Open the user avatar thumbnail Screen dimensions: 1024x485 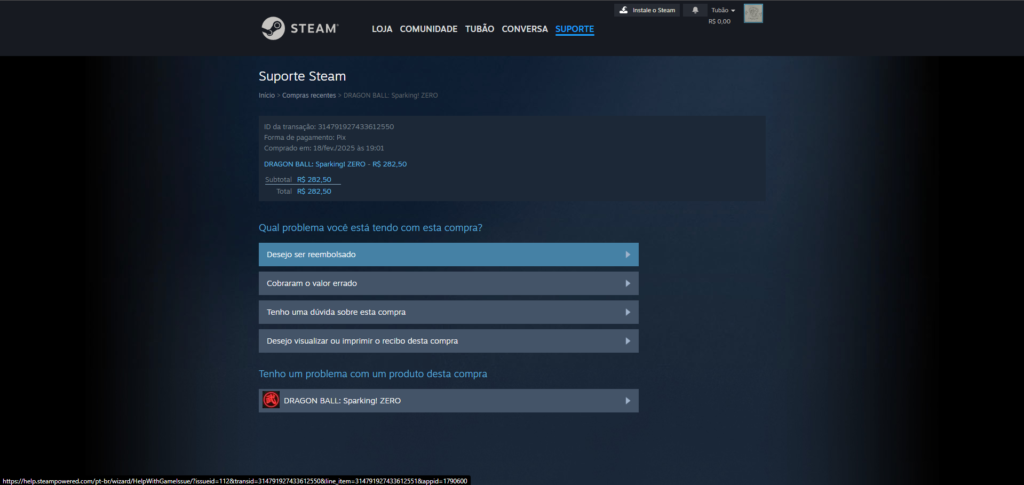(753, 13)
